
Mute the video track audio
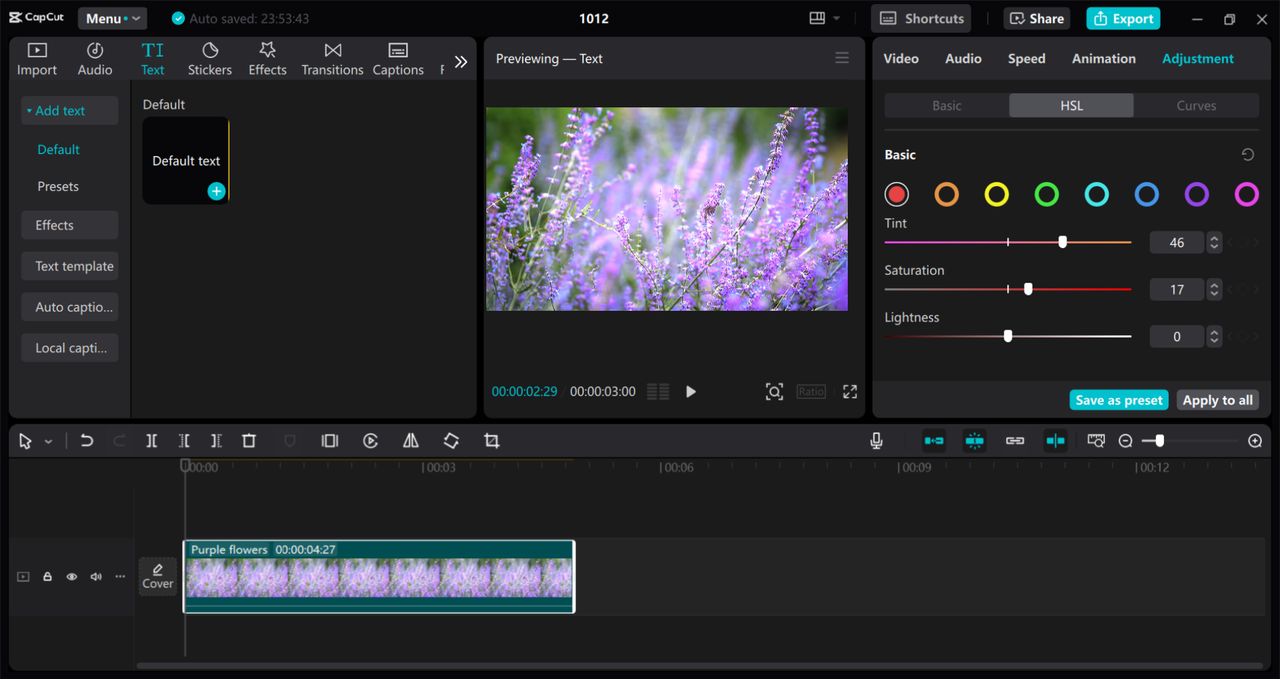96,577
